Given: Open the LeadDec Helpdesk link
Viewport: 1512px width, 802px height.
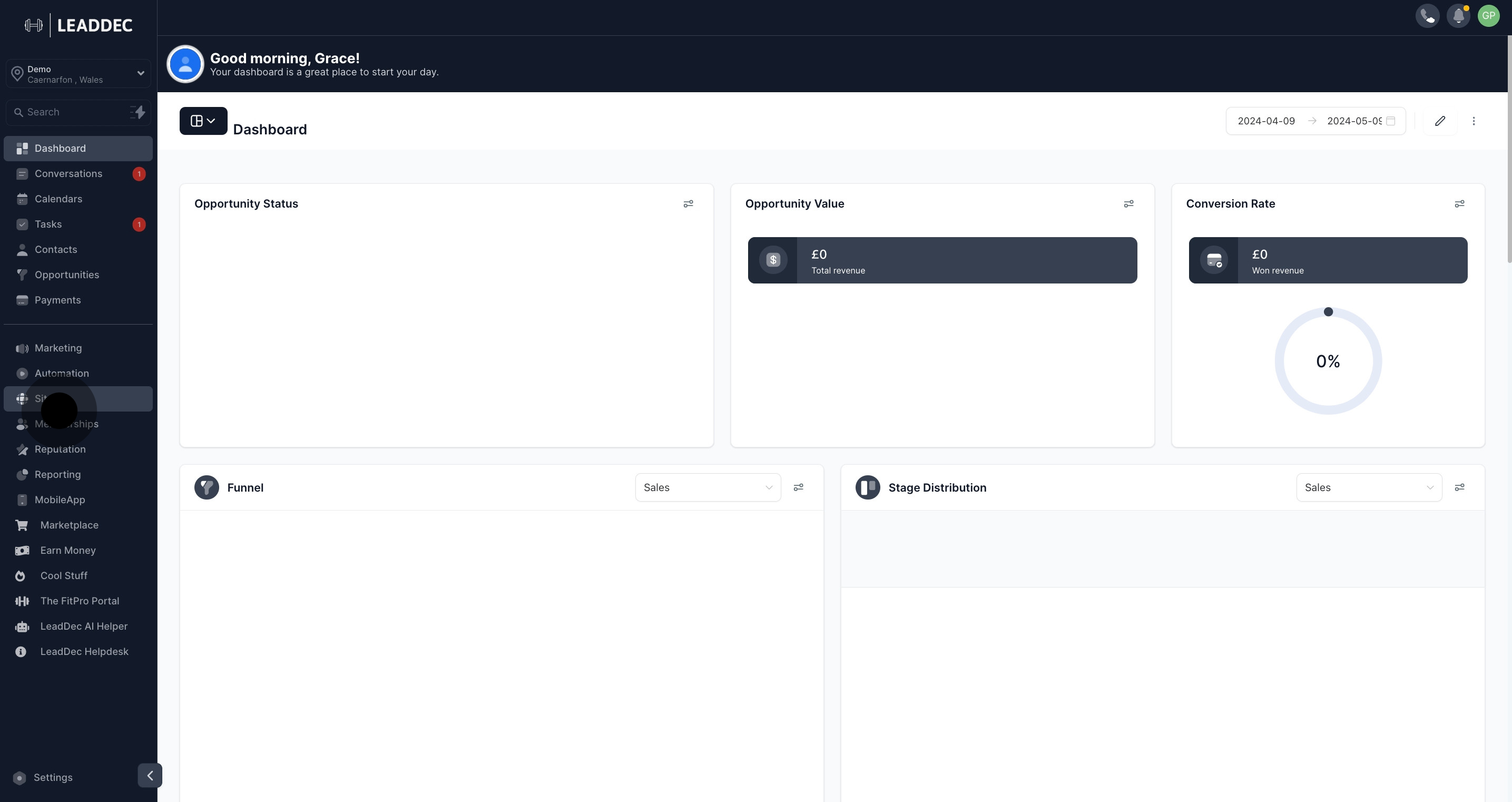Looking at the screenshot, I should [84, 652].
